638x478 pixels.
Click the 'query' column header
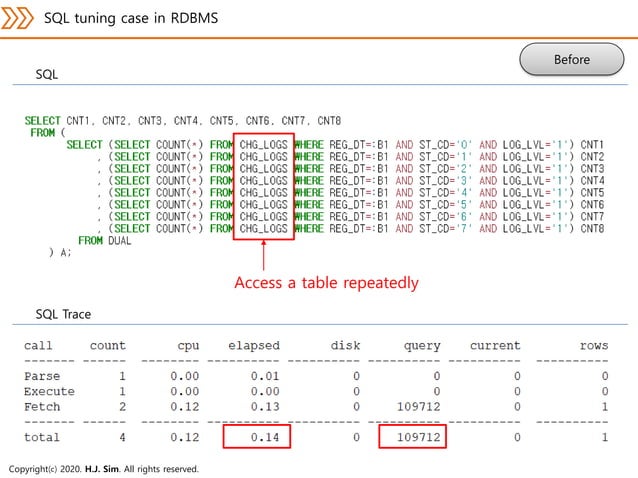tap(422, 346)
